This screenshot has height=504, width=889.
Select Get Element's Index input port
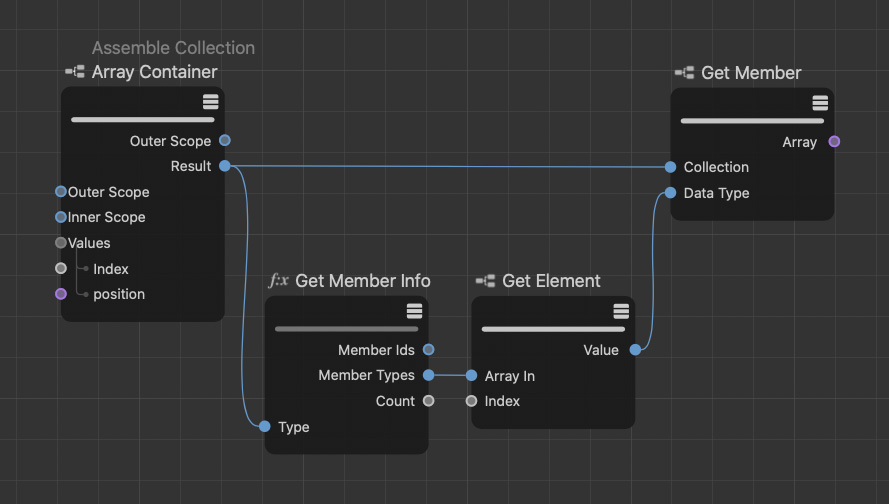pos(471,401)
